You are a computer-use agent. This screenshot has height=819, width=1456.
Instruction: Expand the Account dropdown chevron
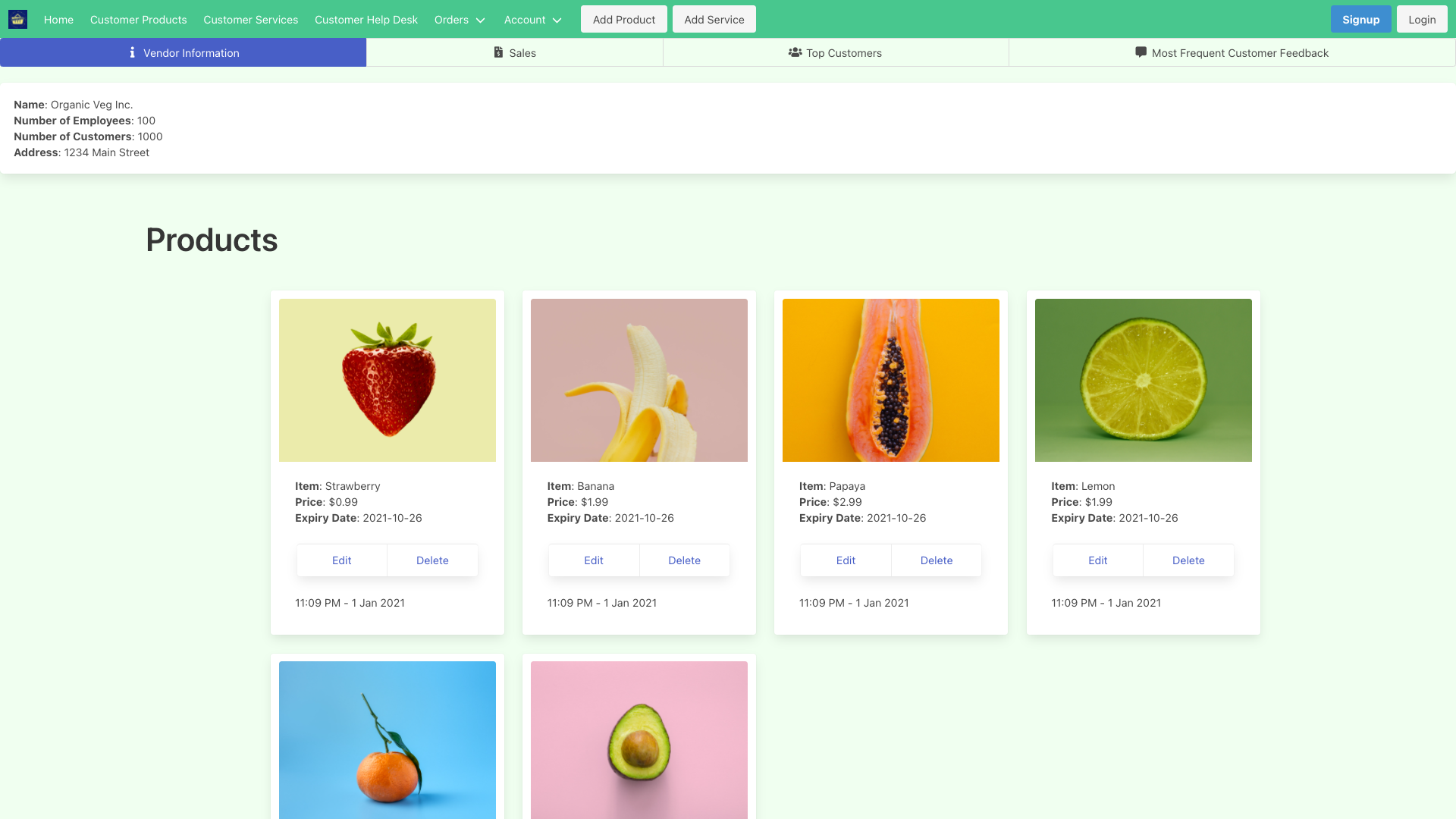coord(557,20)
